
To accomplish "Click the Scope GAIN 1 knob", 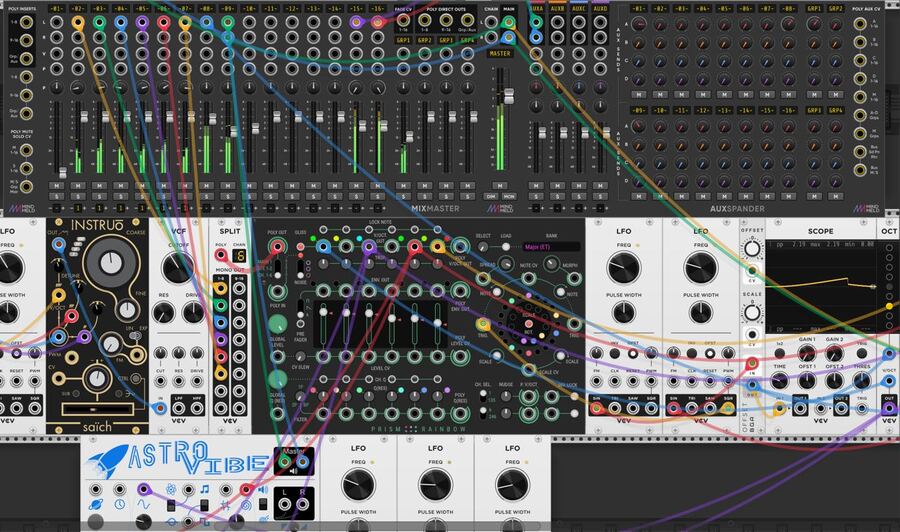I will tap(807, 354).
